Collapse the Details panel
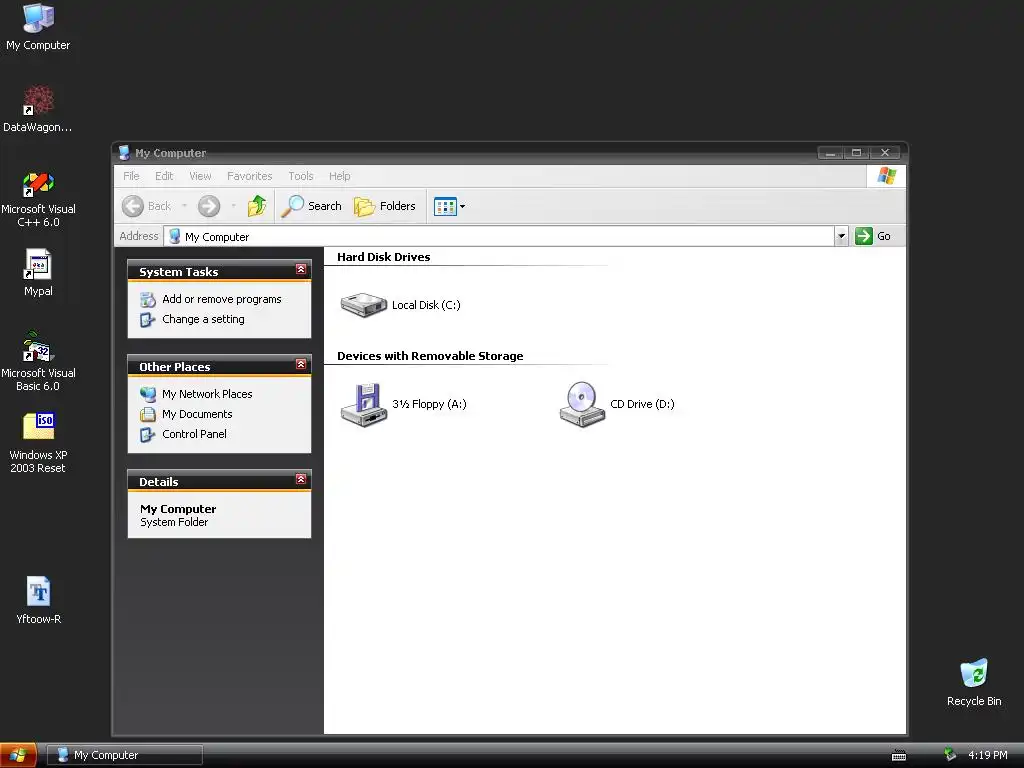 tap(301, 479)
